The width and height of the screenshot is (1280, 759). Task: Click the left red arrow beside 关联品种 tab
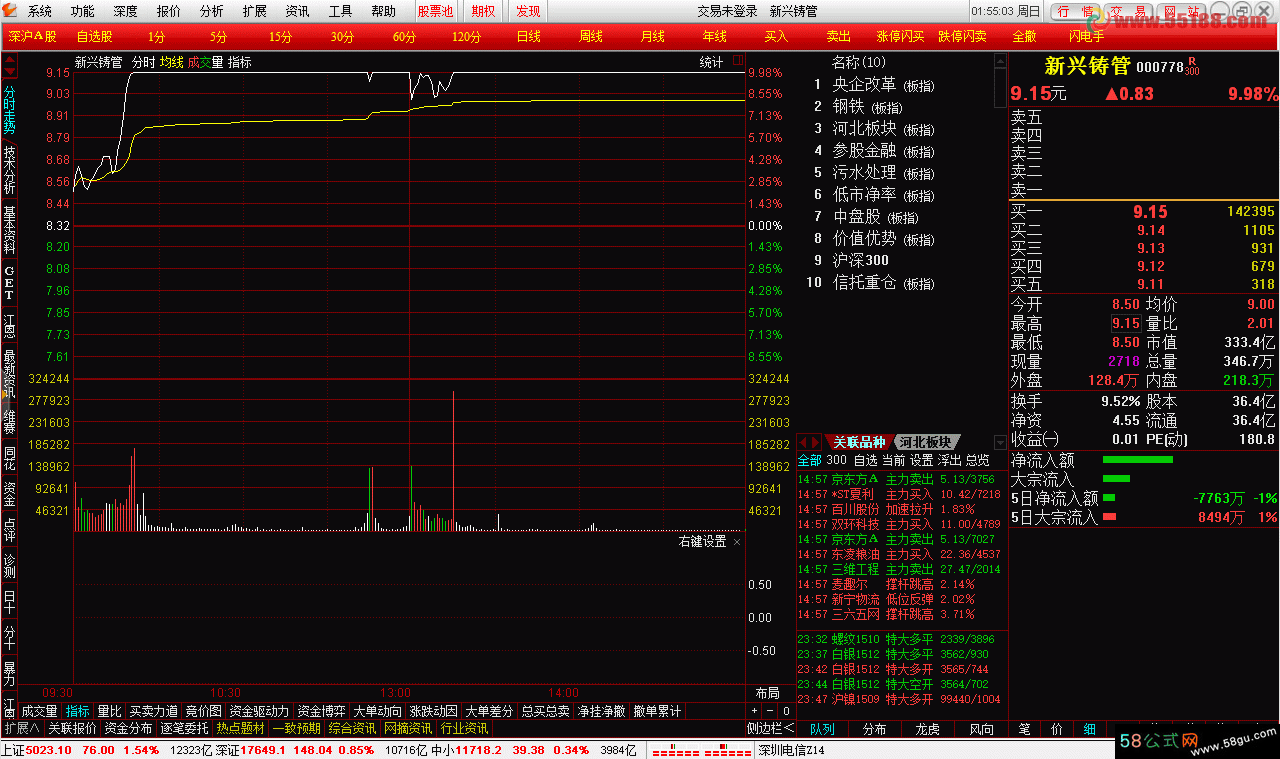point(803,442)
